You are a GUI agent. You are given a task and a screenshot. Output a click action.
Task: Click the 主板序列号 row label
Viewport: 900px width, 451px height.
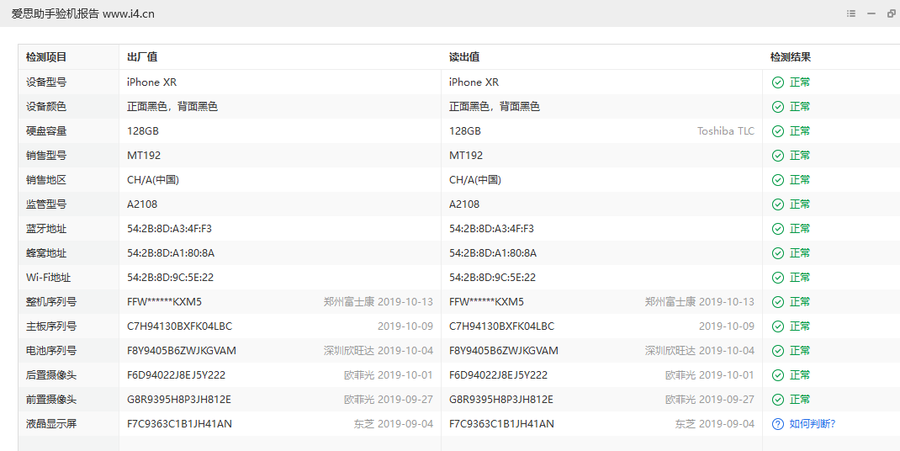(x=51, y=326)
